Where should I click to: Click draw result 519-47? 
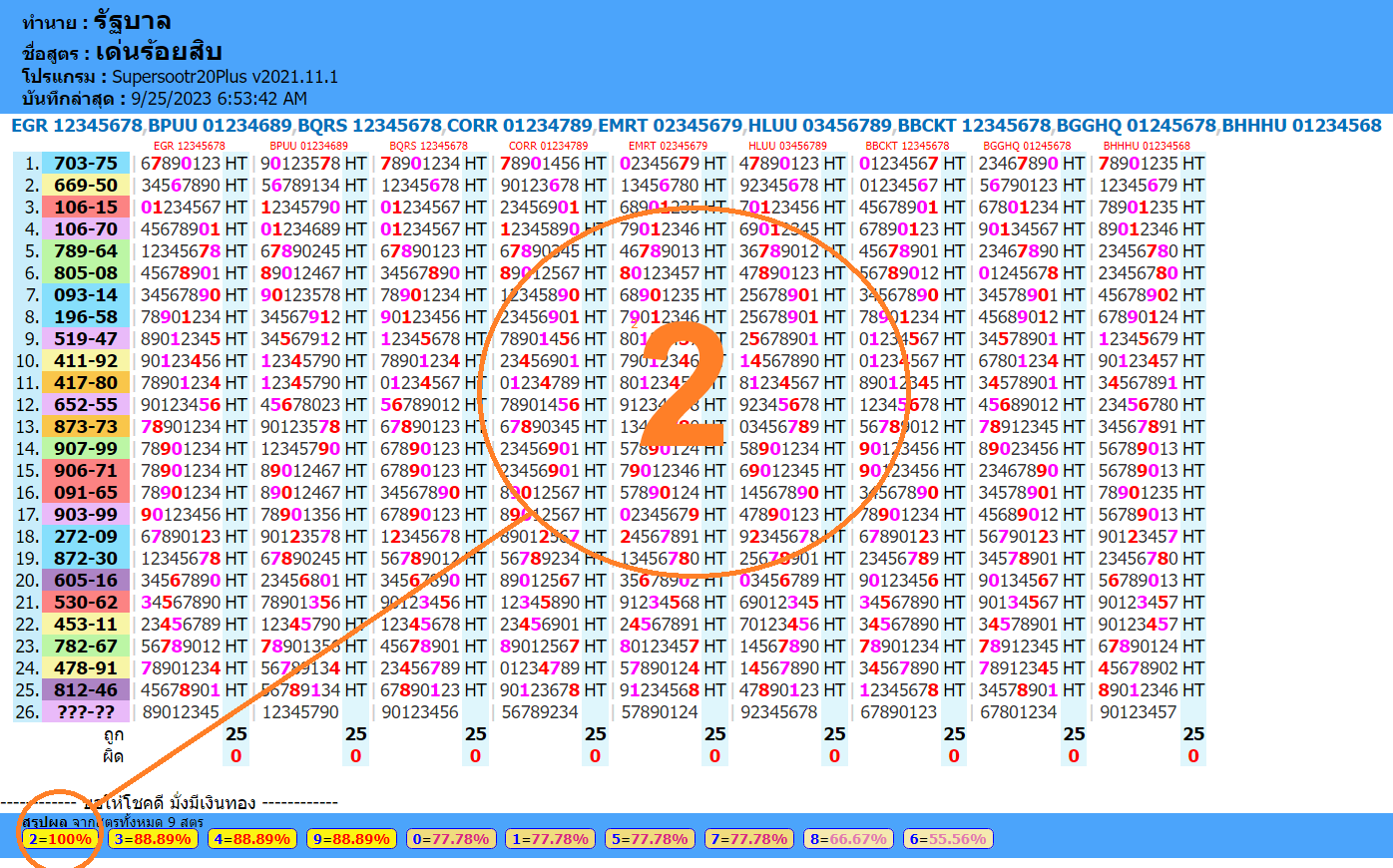click(86, 339)
